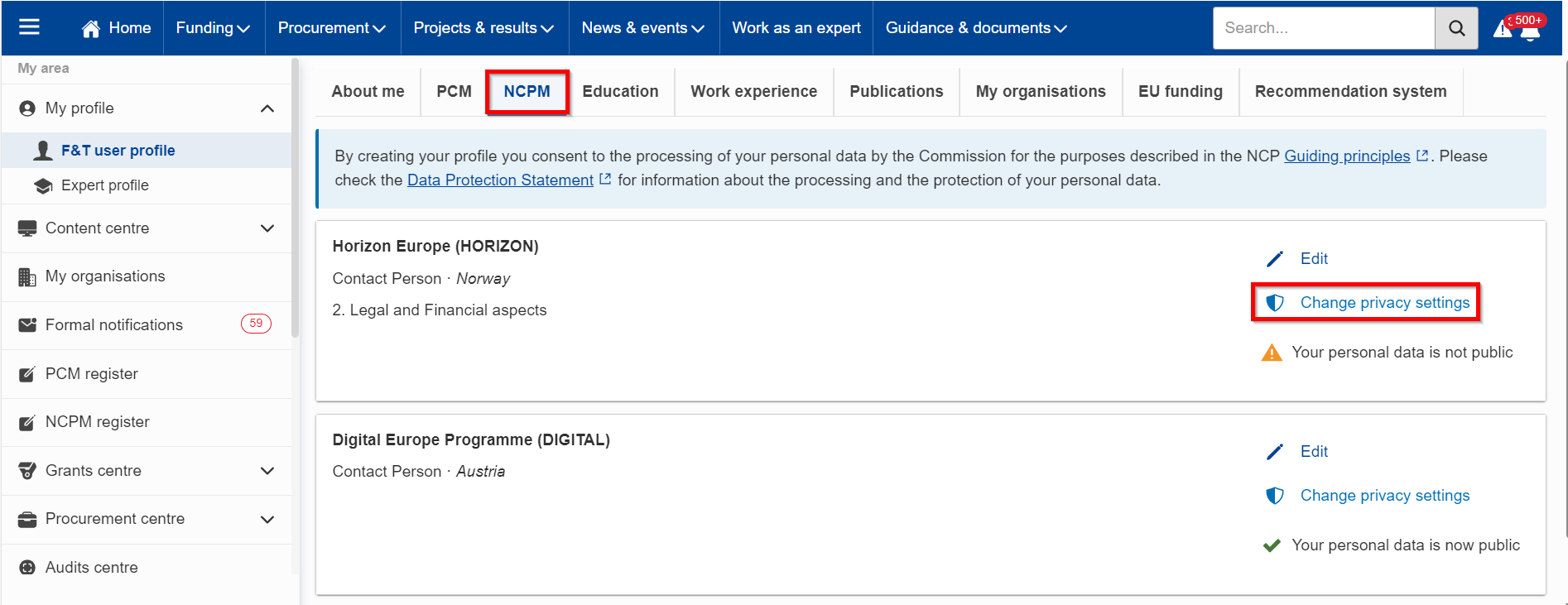The height and width of the screenshot is (605, 1568).
Task: Click Edit for Digital Europe Programme
Action: coord(1314,452)
